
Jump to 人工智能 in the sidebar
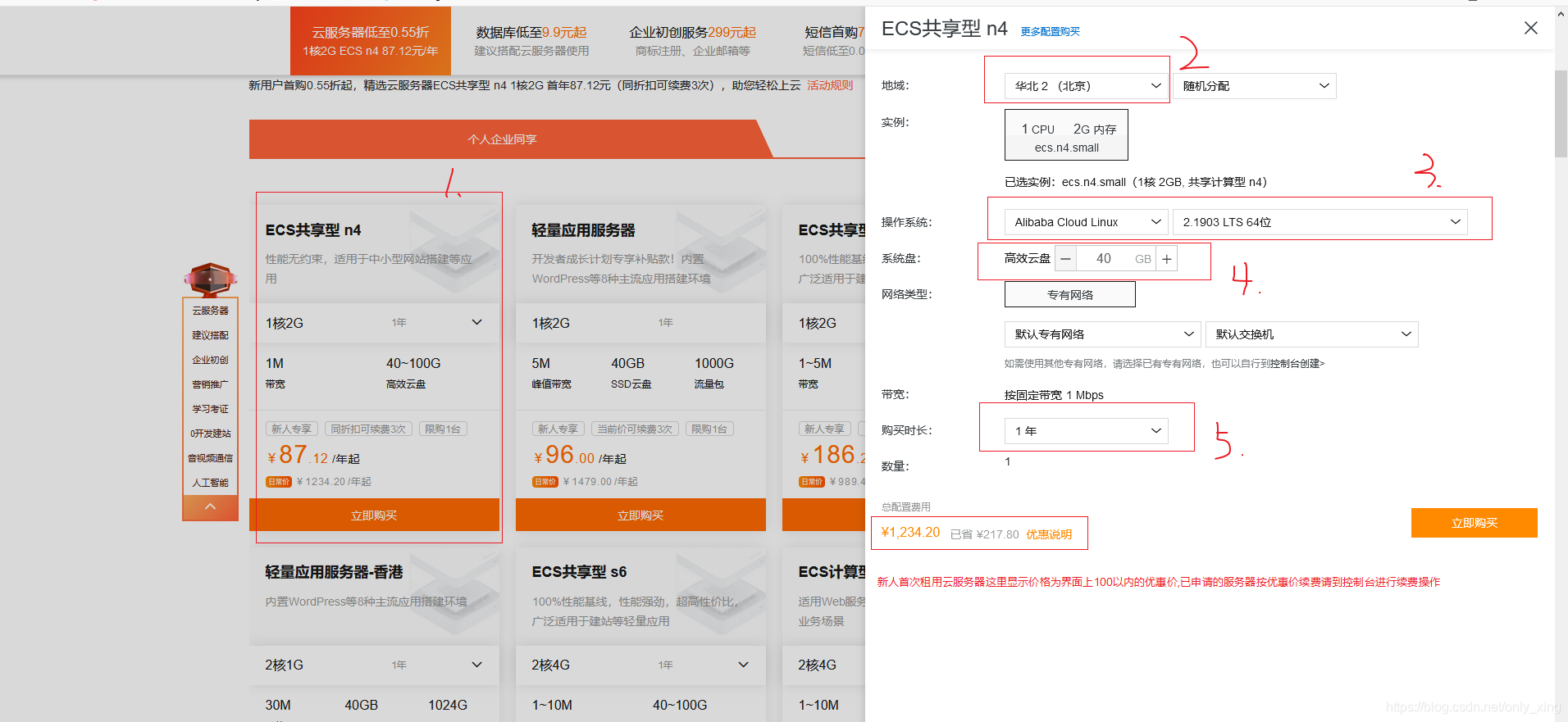click(210, 483)
